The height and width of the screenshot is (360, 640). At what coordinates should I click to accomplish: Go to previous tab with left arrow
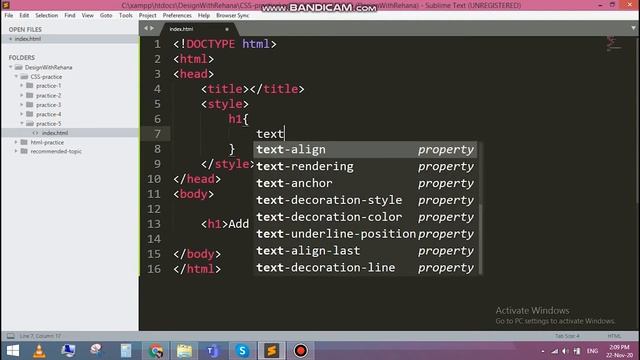tap(146, 28)
